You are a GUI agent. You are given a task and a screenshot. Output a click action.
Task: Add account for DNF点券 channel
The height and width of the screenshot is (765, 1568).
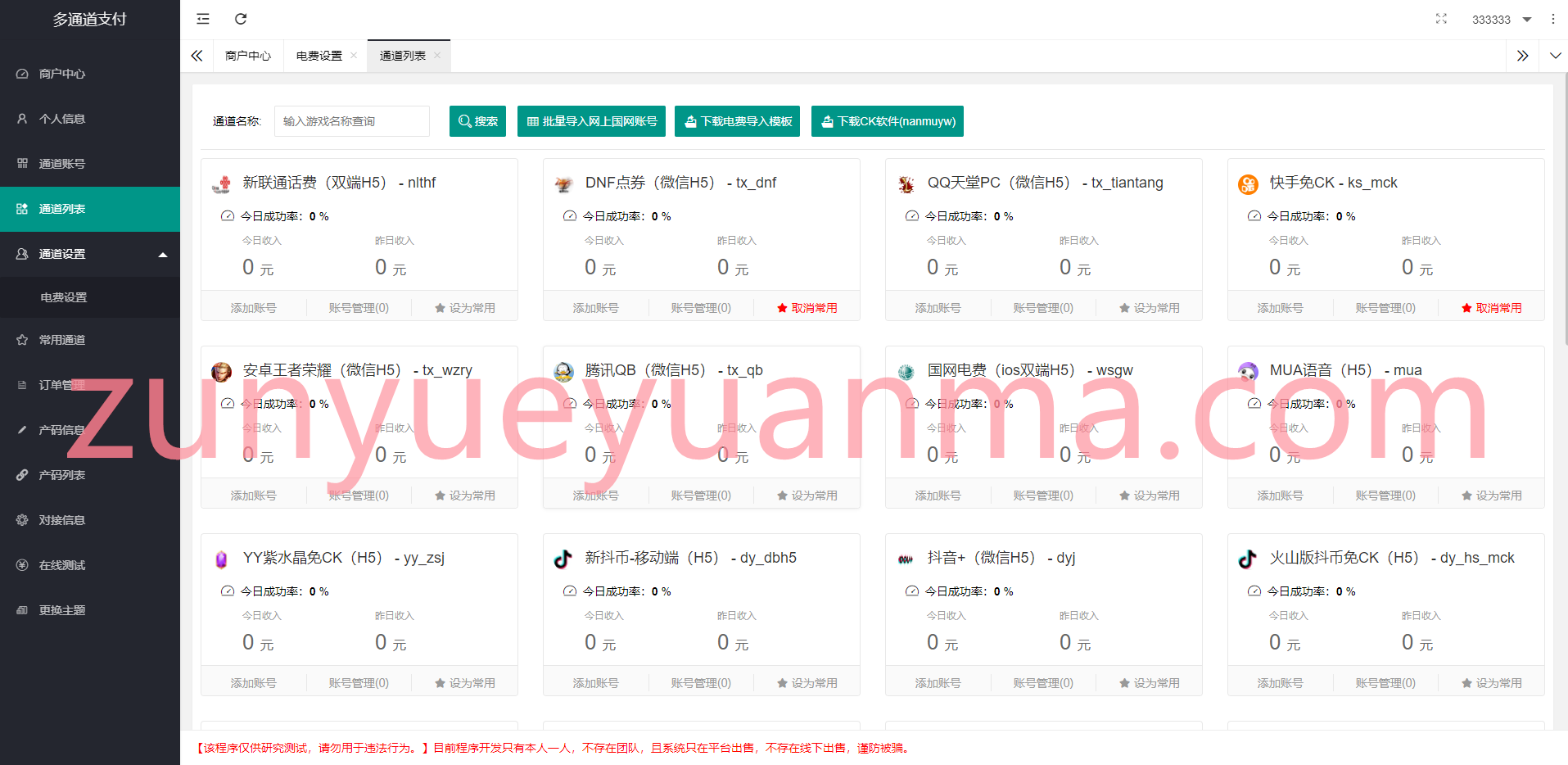(x=596, y=308)
